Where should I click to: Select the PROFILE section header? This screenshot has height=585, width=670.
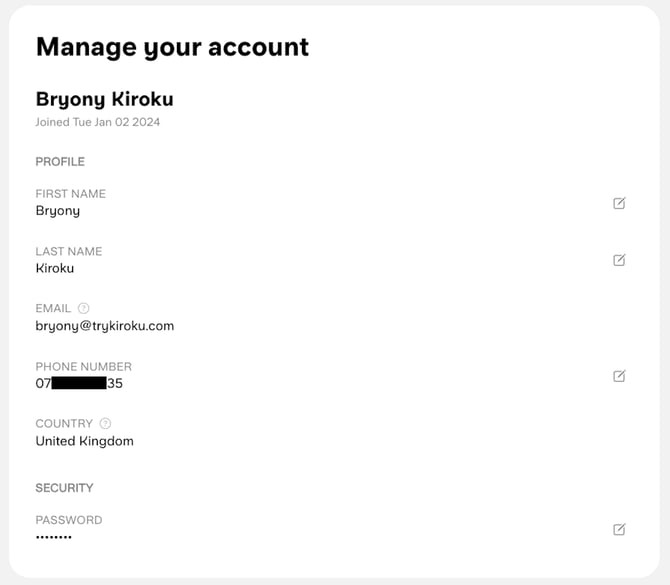(60, 162)
